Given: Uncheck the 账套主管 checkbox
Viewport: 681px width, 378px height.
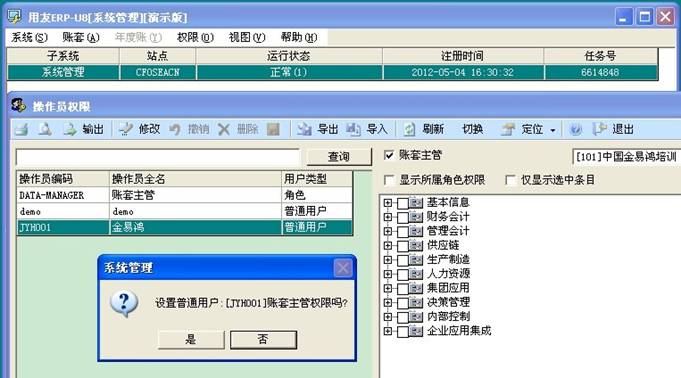Looking at the screenshot, I should click(389, 155).
